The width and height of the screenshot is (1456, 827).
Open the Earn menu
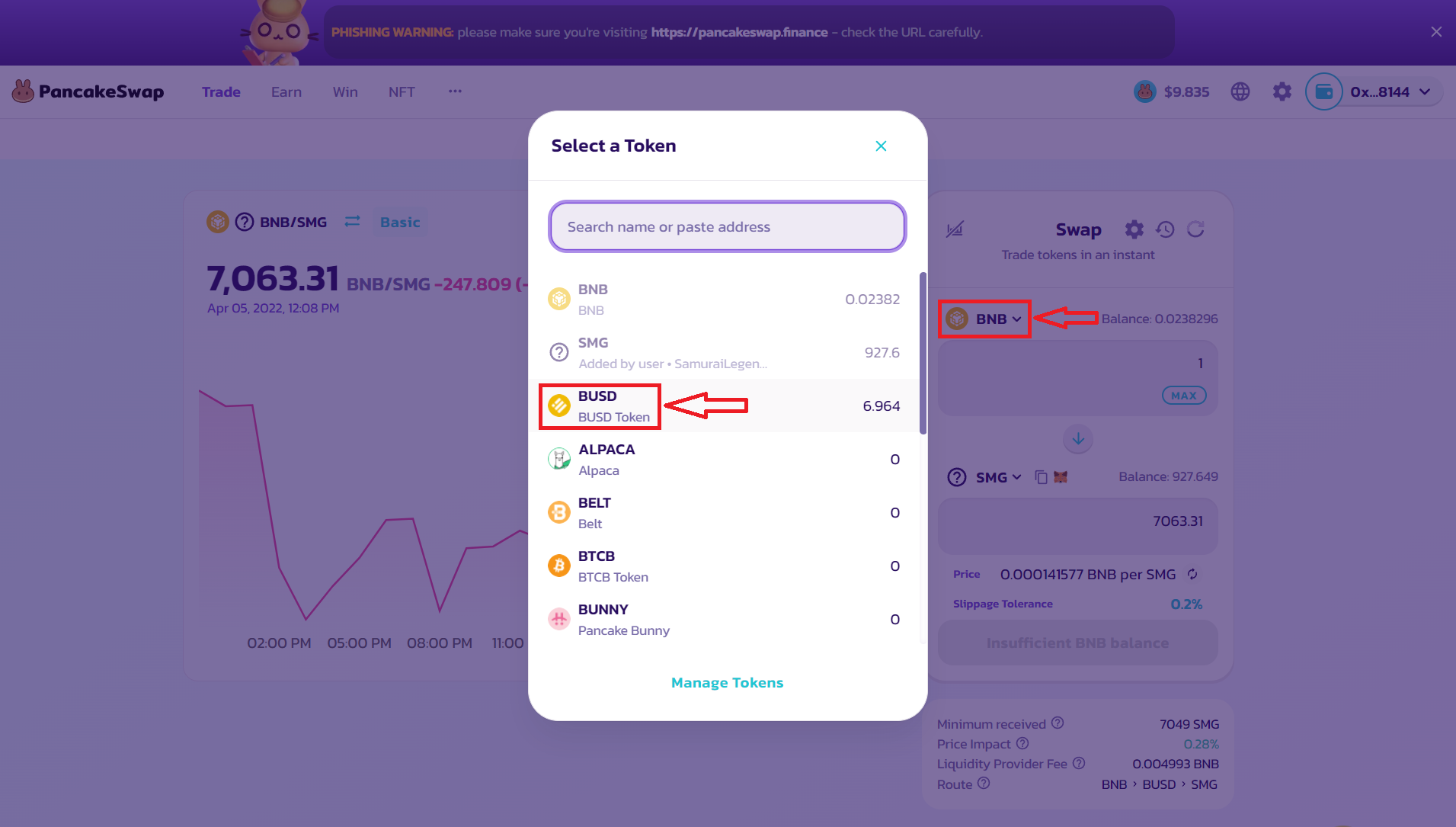pos(286,91)
